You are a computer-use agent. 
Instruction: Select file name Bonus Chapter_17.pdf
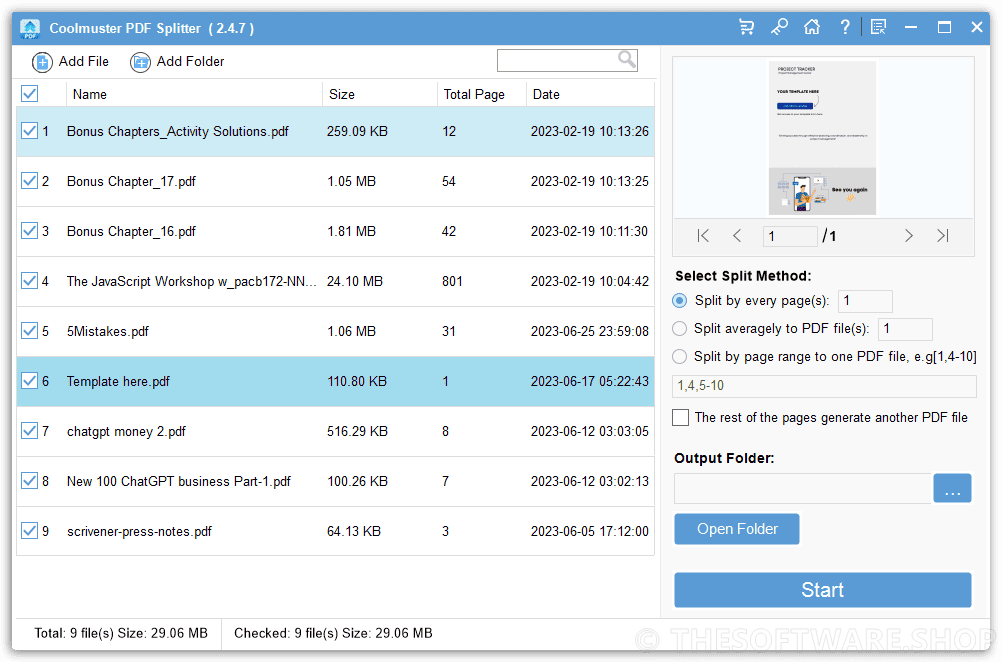pos(131,181)
